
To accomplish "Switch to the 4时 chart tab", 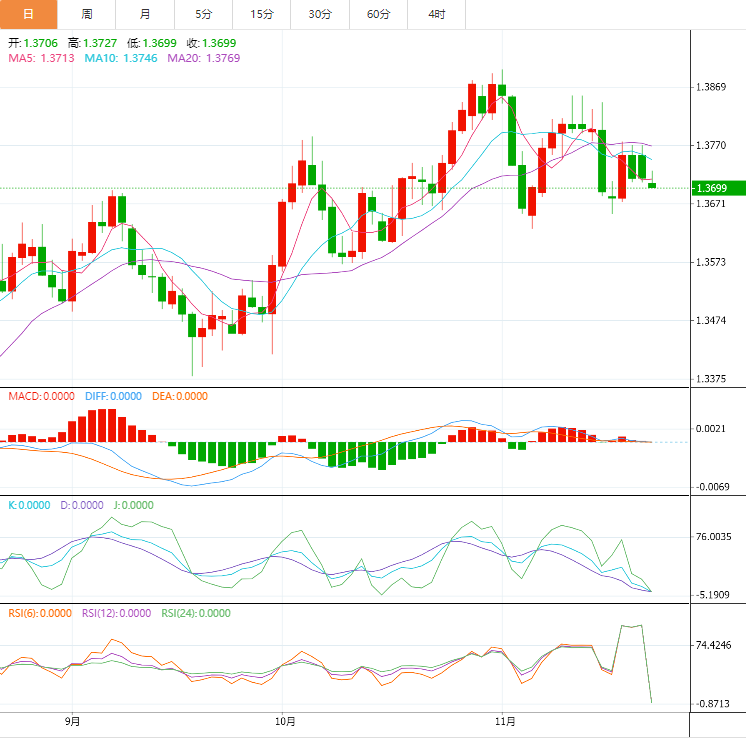I will (437, 14).
